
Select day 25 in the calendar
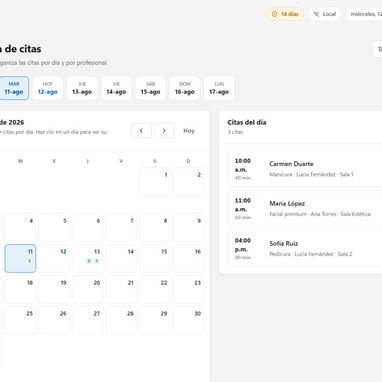20,320
